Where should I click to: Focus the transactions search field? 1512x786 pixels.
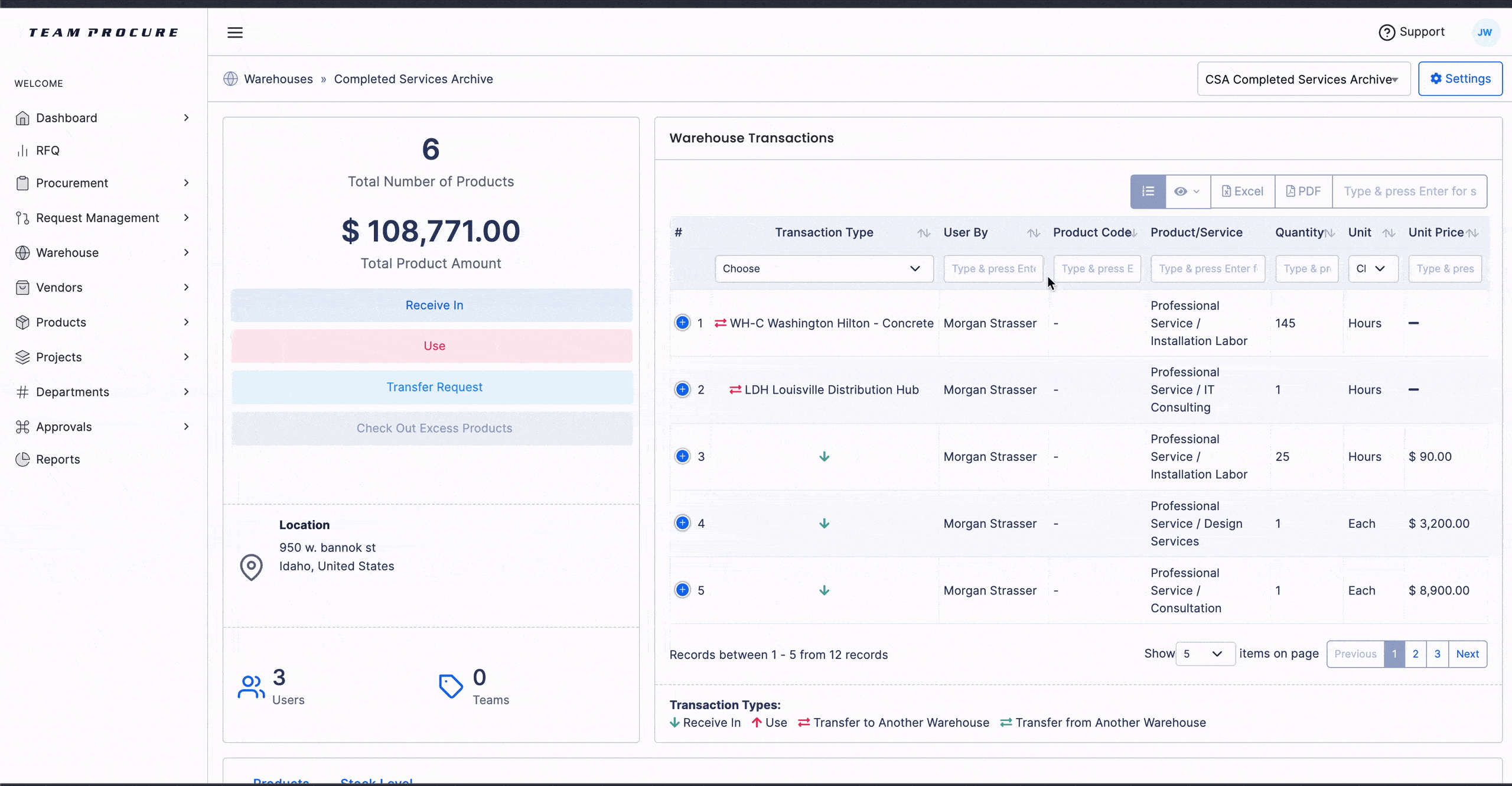pos(1410,191)
